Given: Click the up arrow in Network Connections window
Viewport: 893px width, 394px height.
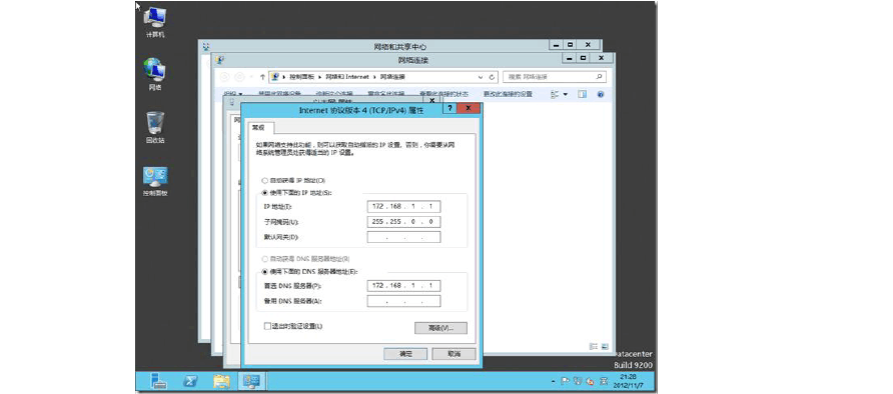Looking at the screenshot, I should (263, 77).
